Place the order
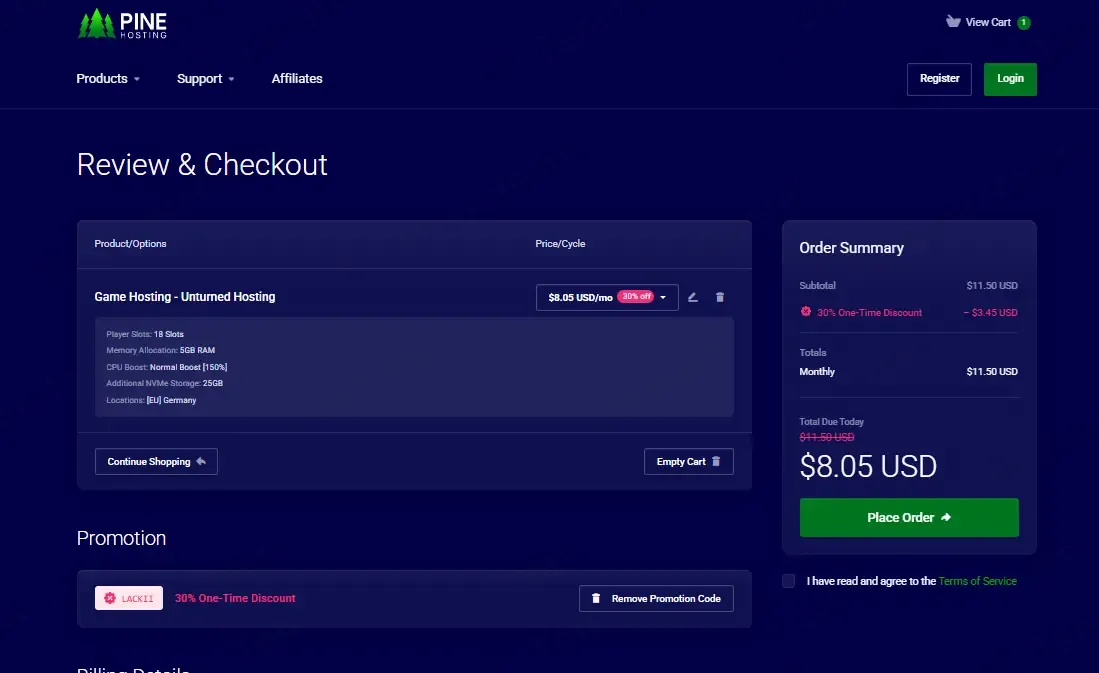 point(909,517)
